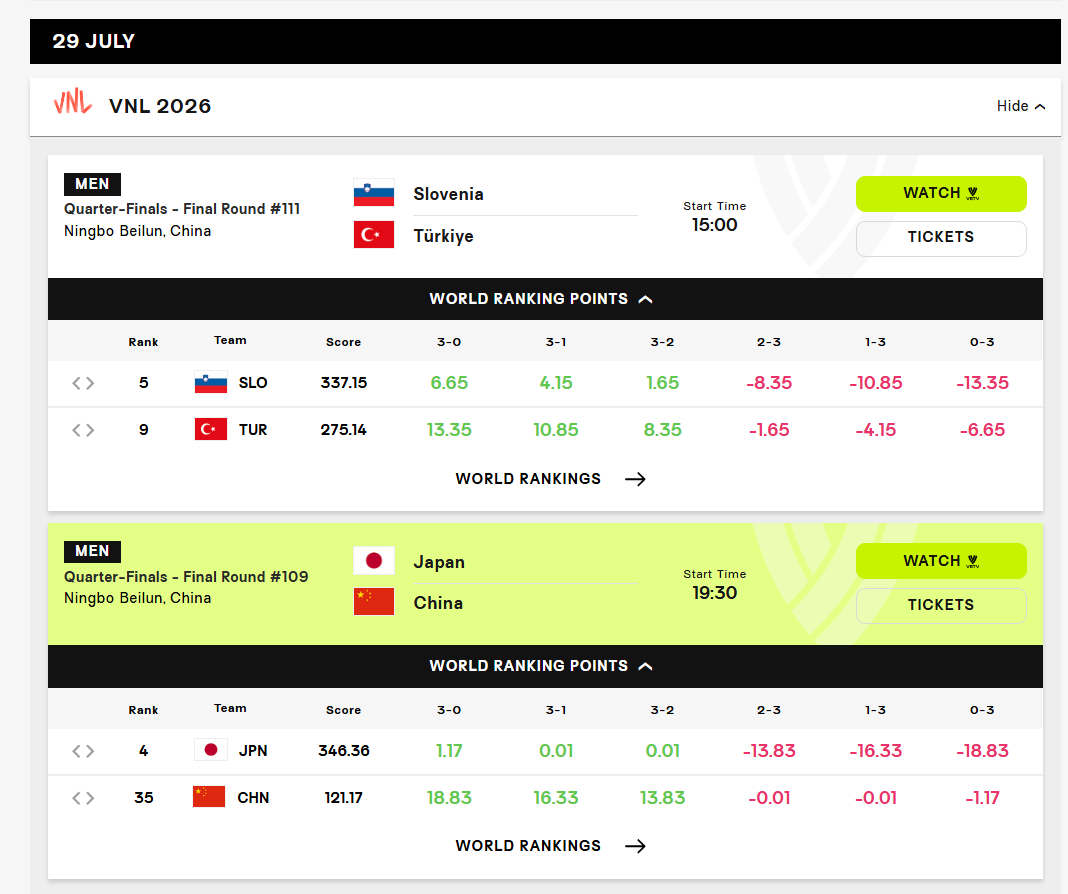Viewport: 1068px width, 894px height.
Task: Click rank change arrows in TUR row
Action: tap(83, 430)
